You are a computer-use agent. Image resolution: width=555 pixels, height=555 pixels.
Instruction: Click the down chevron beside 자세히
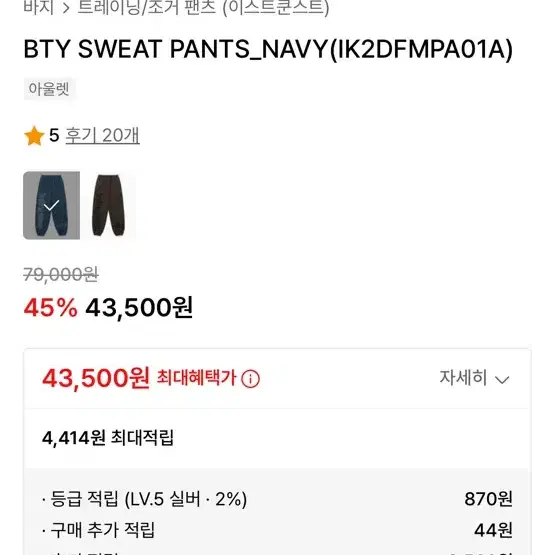click(502, 380)
